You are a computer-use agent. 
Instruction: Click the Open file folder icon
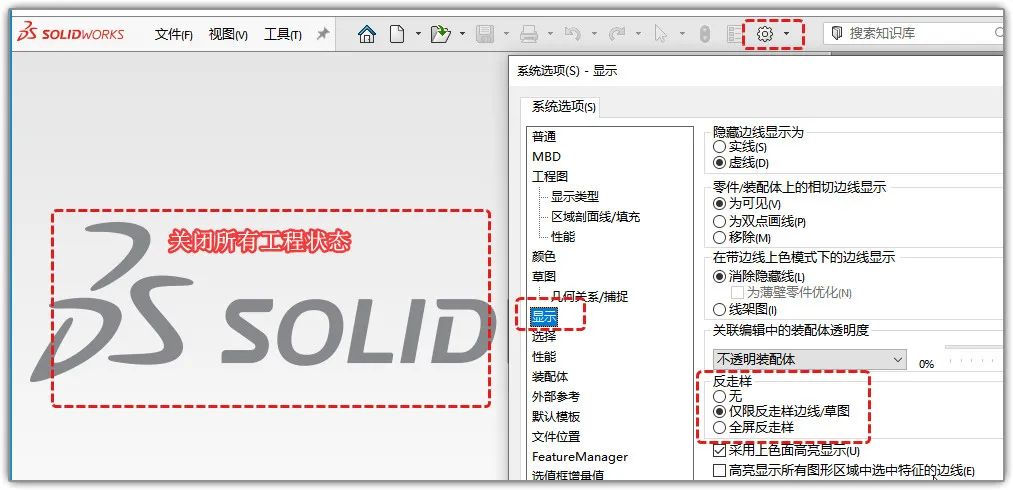click(x=440, y=35)
